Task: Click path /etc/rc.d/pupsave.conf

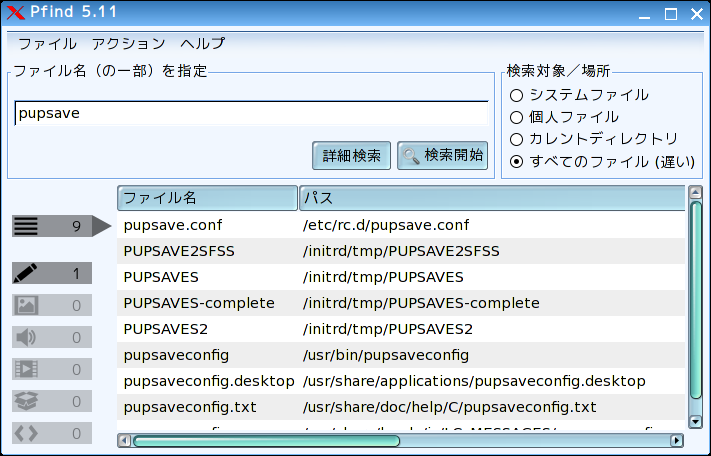Action: pos(386,225)
